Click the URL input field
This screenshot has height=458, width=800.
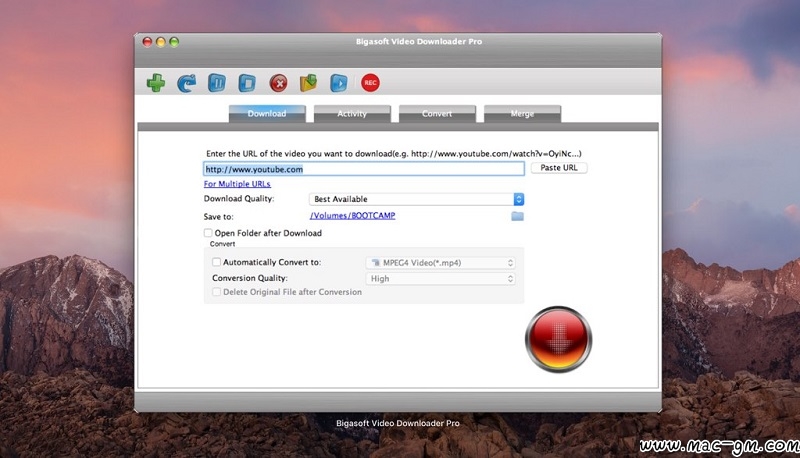pos(364,169)
